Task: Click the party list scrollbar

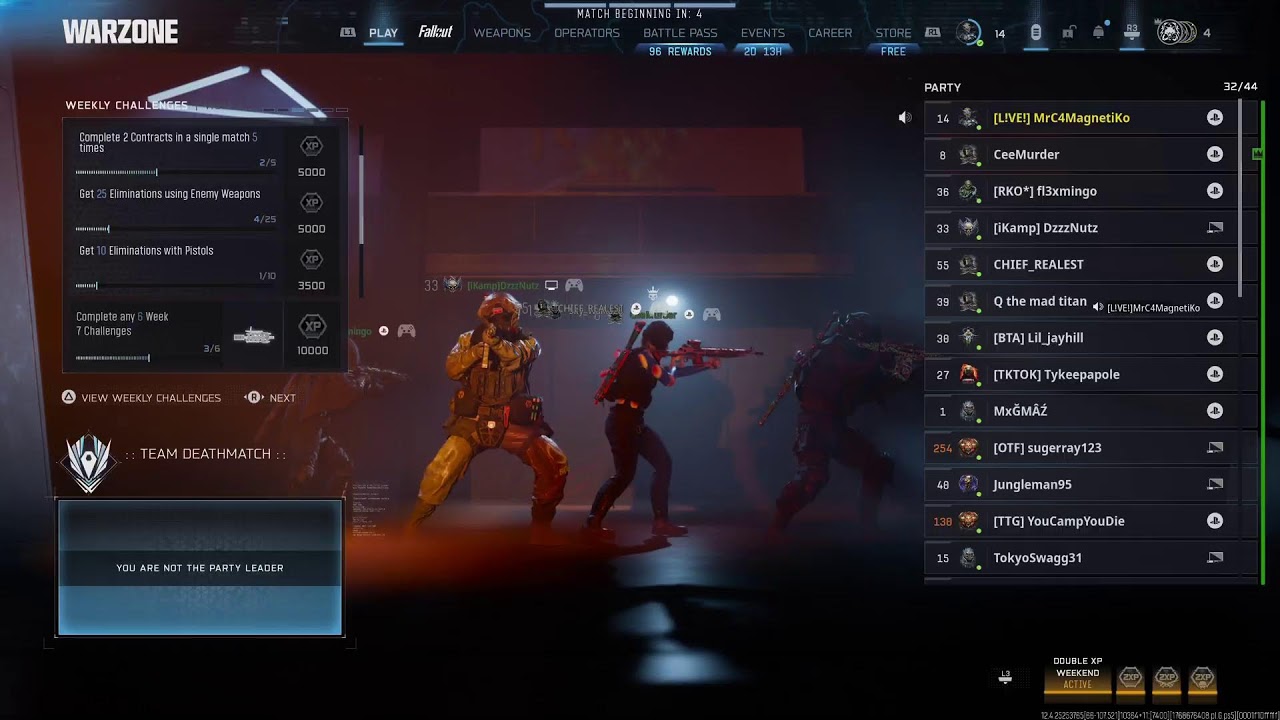Action: point(1242,198)
